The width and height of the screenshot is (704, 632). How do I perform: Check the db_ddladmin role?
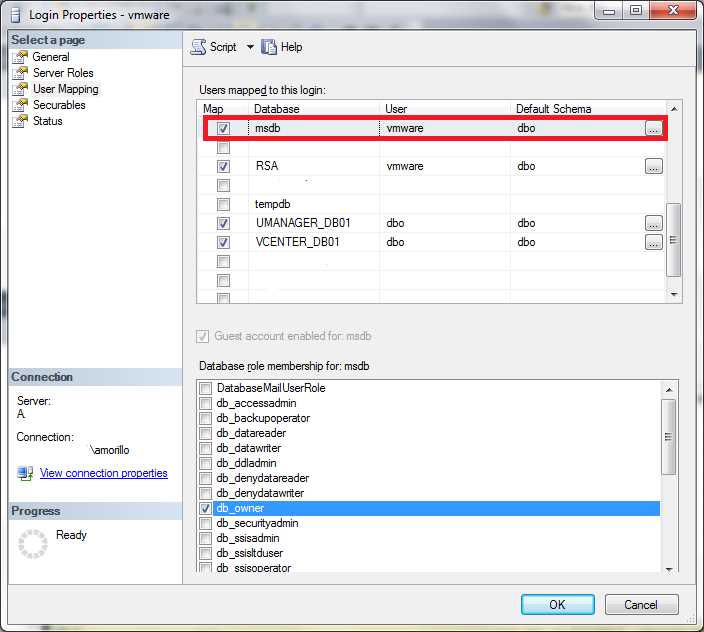coord(206,463)
